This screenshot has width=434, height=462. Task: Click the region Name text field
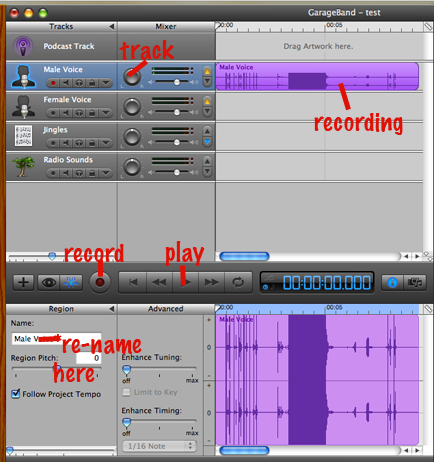[56, 339]
